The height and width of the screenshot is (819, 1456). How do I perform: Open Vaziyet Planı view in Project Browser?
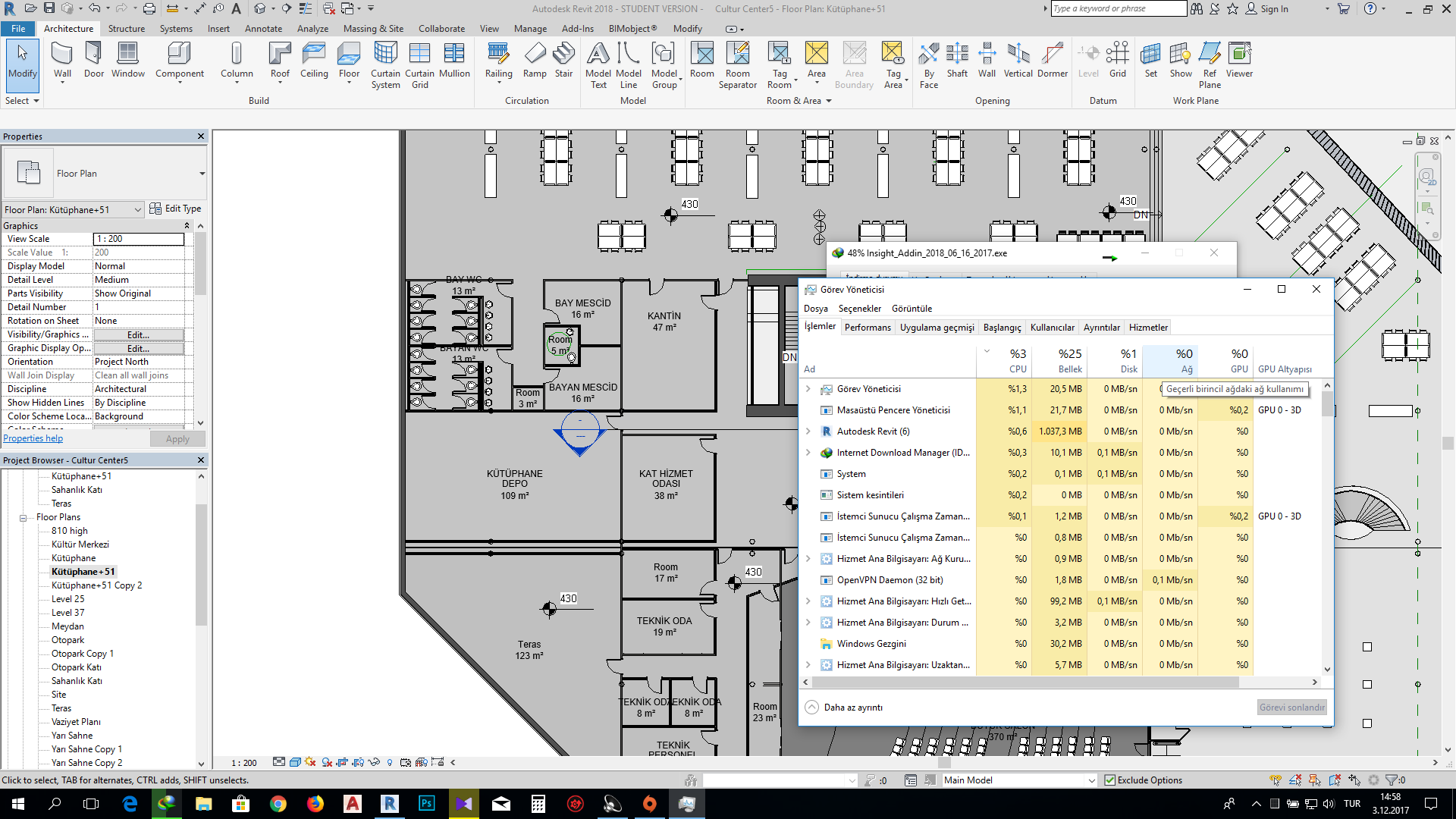[76, 722]
